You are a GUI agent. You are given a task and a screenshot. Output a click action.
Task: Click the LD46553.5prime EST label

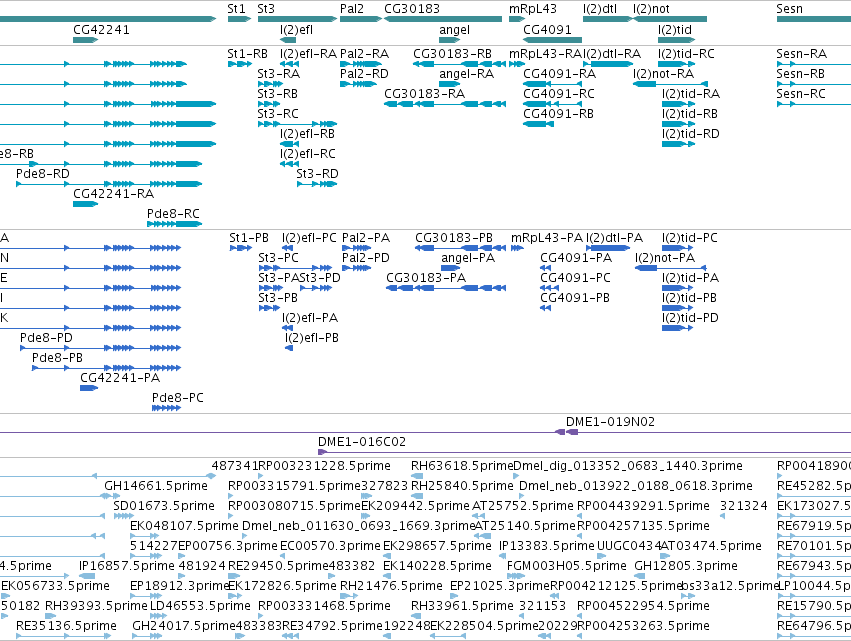click(x=200, y=606)
